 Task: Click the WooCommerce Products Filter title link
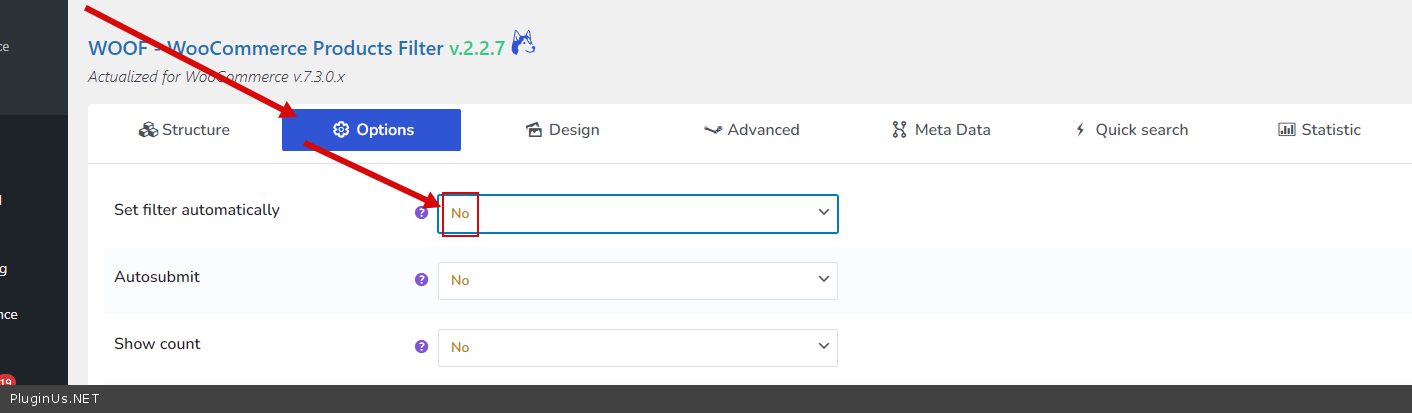265,48
